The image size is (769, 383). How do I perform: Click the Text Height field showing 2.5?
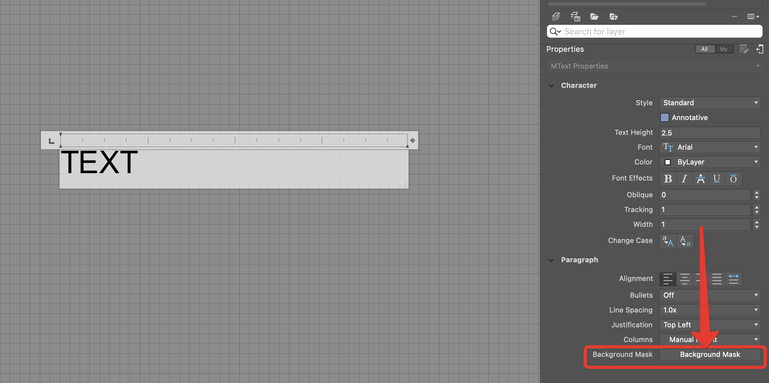point(710,132)
